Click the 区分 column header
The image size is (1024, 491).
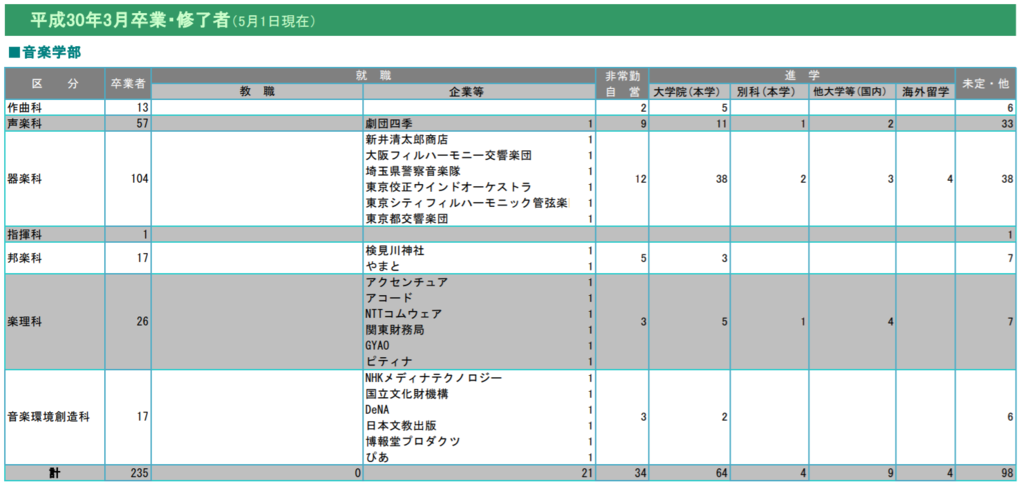pos(55,84)
